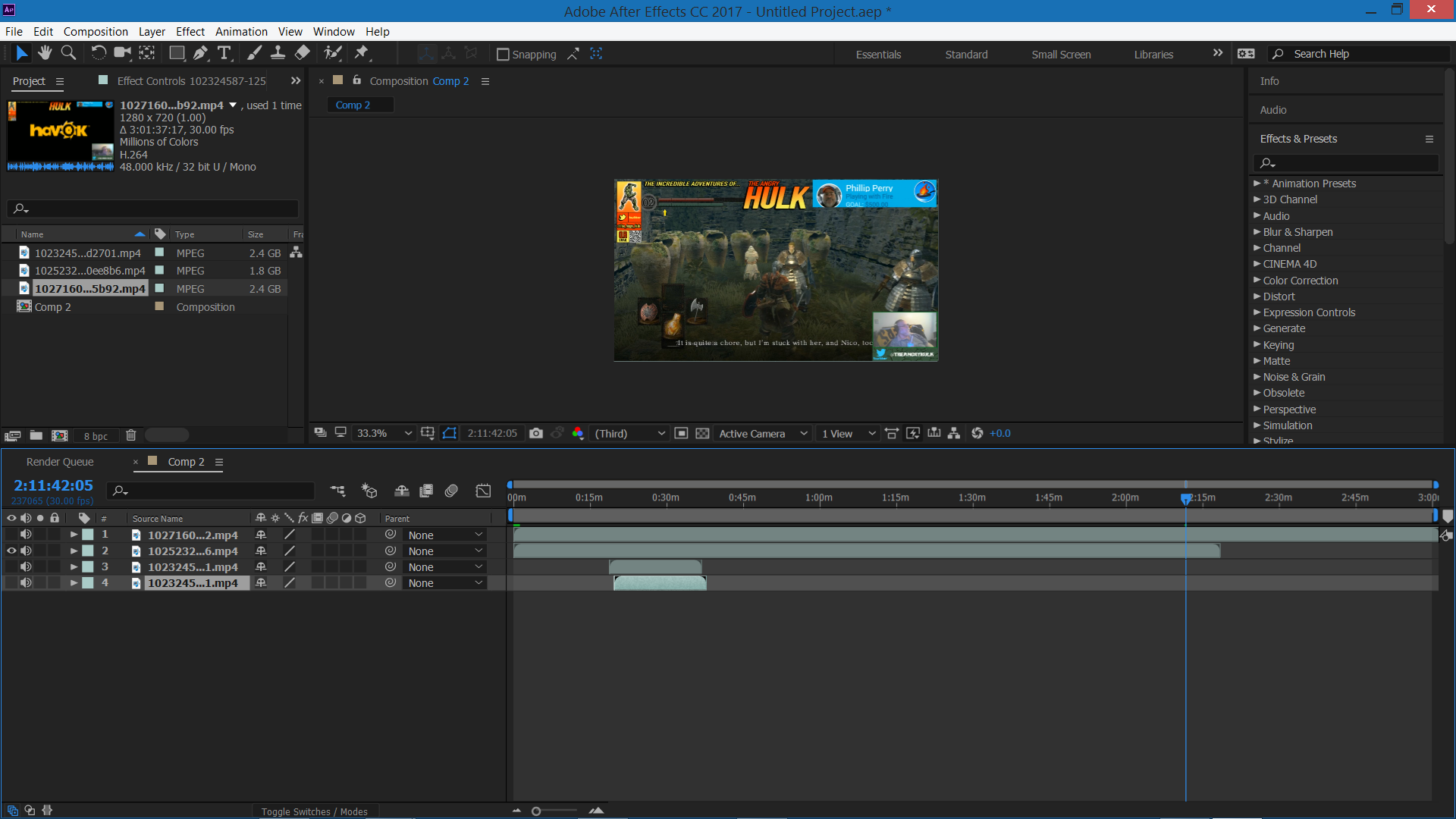Hide video of layer 2 1025232...6.mp4
Screen dimensions: 1456x819
(x=11, y=551)
